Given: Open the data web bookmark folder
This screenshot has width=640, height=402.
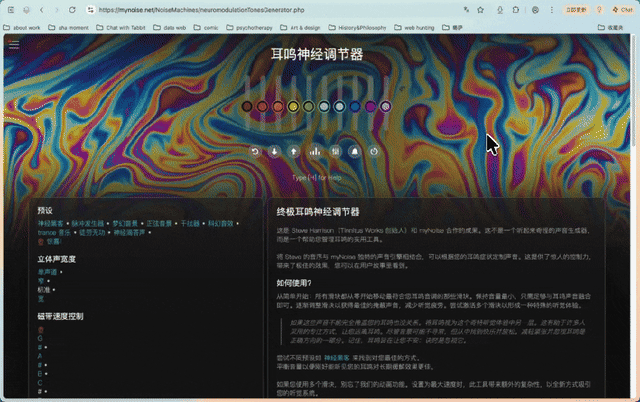Looking at the screenshot, I should [x=170, y=28].
